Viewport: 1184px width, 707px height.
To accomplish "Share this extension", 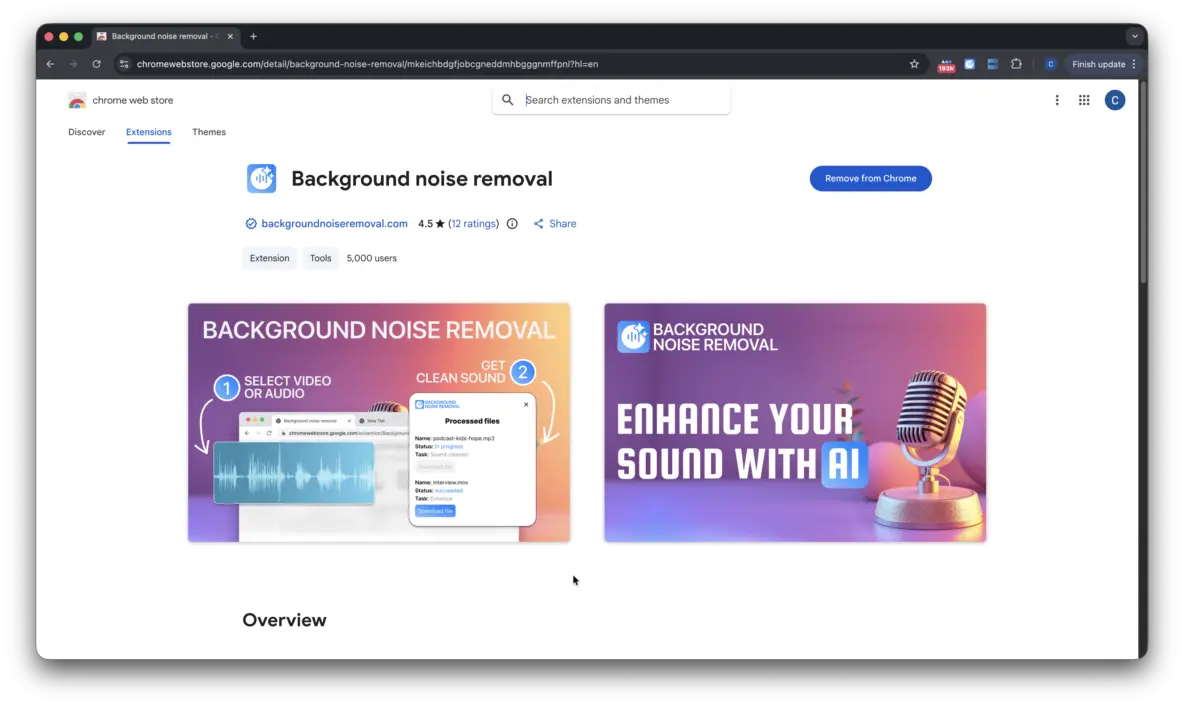I will pos(555,224).
